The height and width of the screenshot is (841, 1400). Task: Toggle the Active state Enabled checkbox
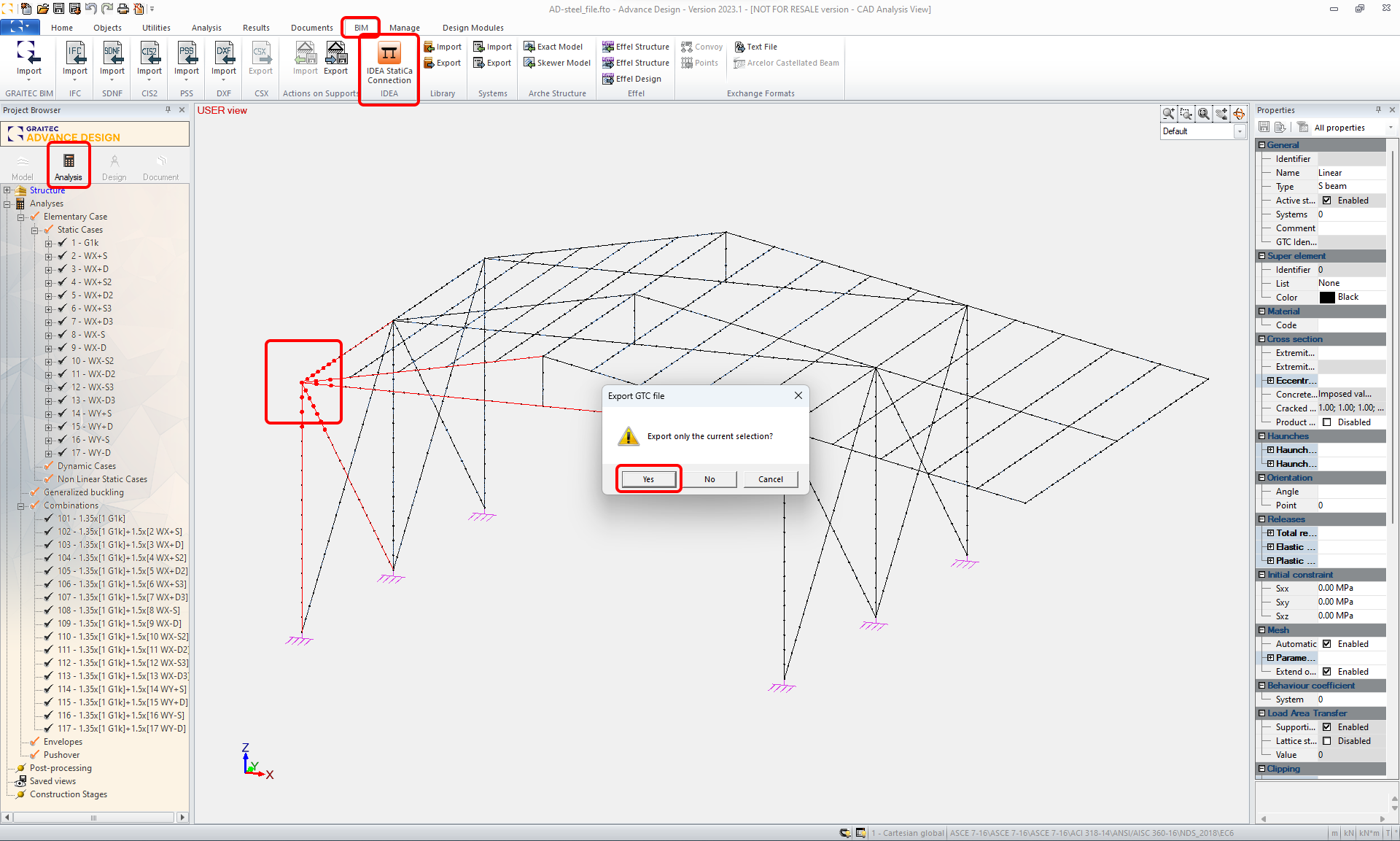(x=1327, y=201)
